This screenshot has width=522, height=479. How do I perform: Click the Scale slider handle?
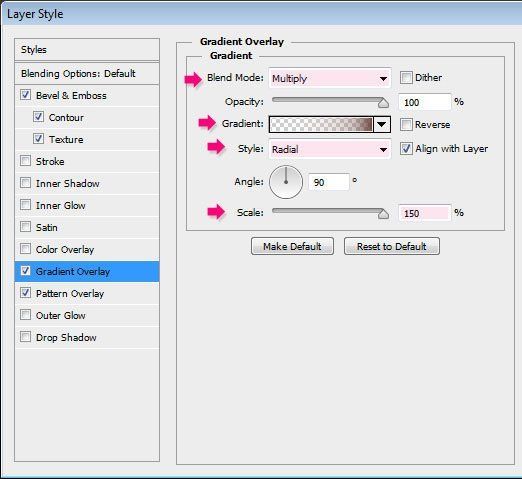(384, 214)
